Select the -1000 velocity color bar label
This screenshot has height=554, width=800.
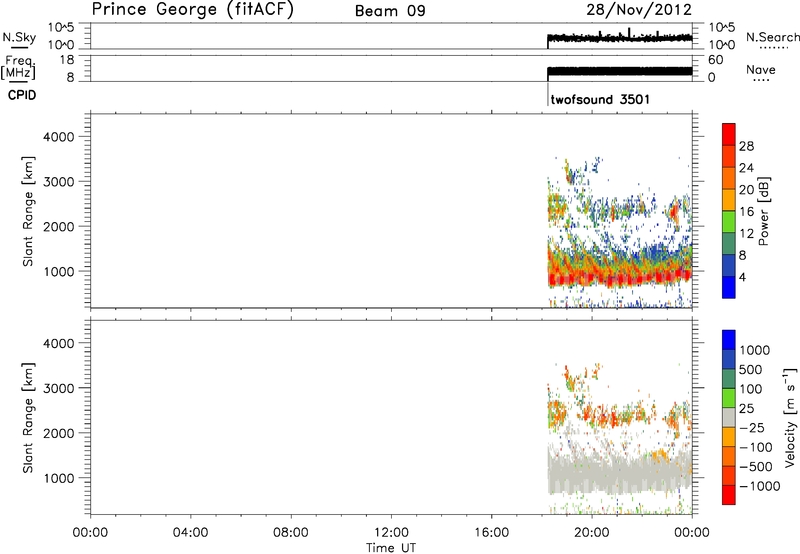759,486
